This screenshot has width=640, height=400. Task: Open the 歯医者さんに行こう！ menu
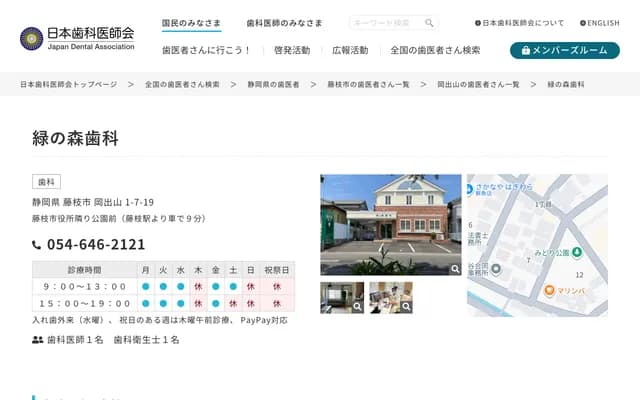tap(207, 50)
